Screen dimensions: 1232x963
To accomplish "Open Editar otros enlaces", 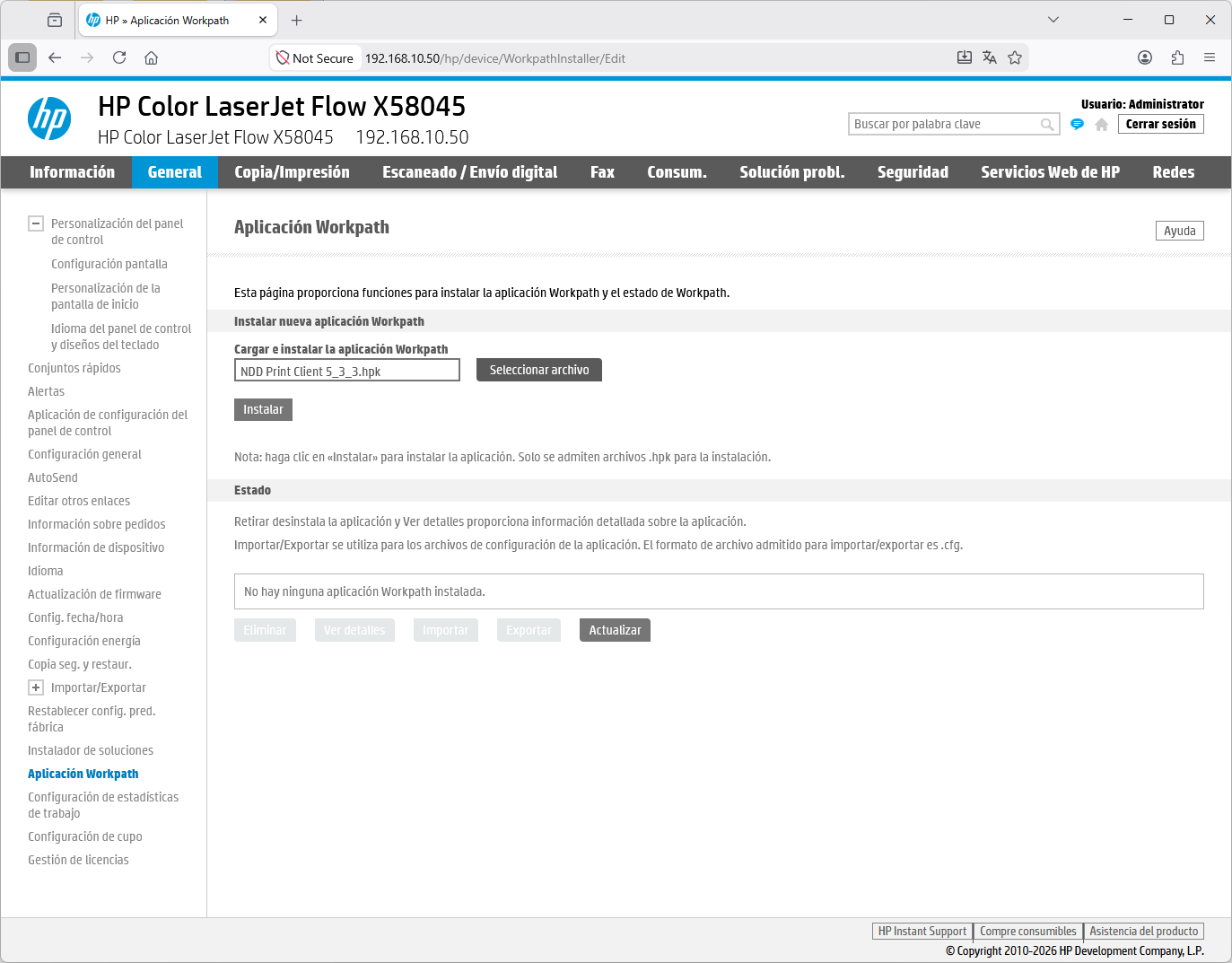I will [79, 501].
